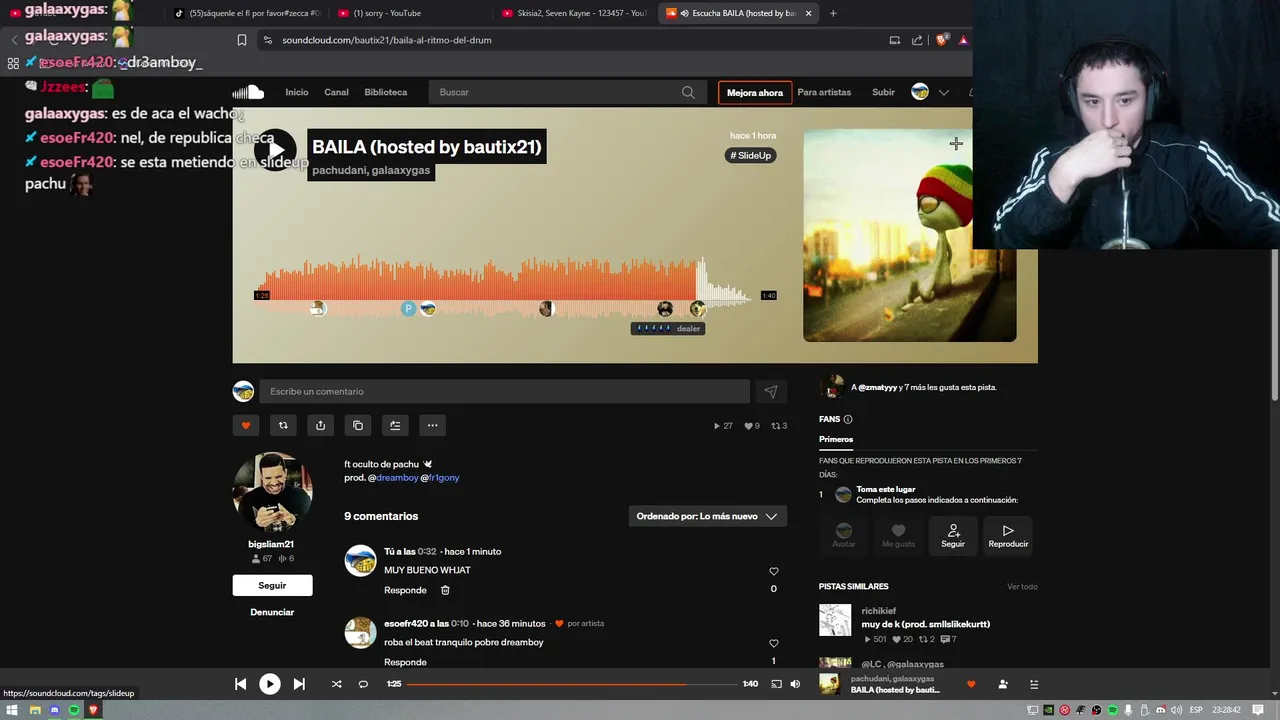Switch to the 'Skisia2, Seven Kayne' browser tab
The height and width of the screenshot is (720, 1280).
click(575, 13)
